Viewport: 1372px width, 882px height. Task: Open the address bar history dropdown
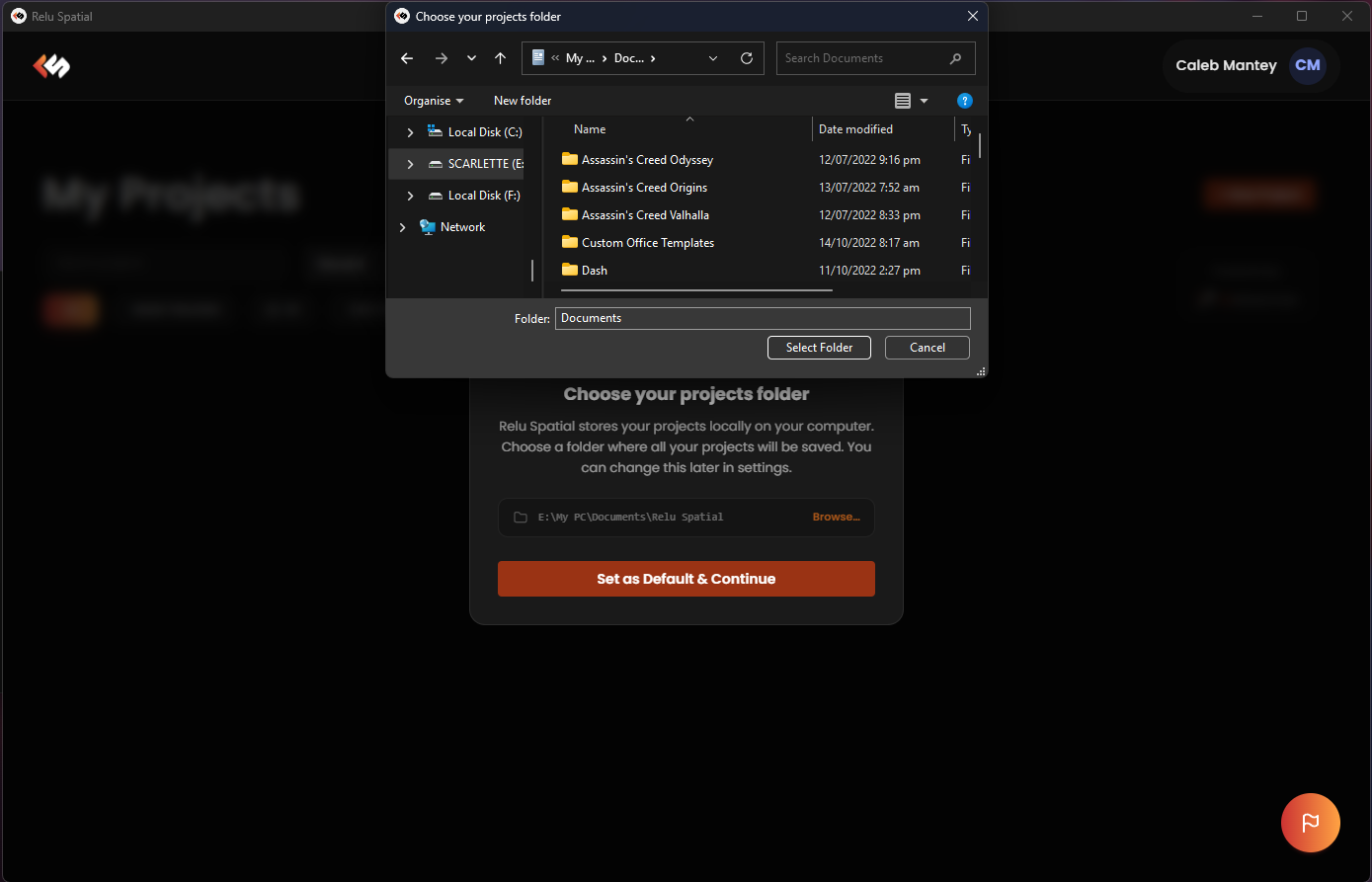pyautogui.click(x=713, y=58)
